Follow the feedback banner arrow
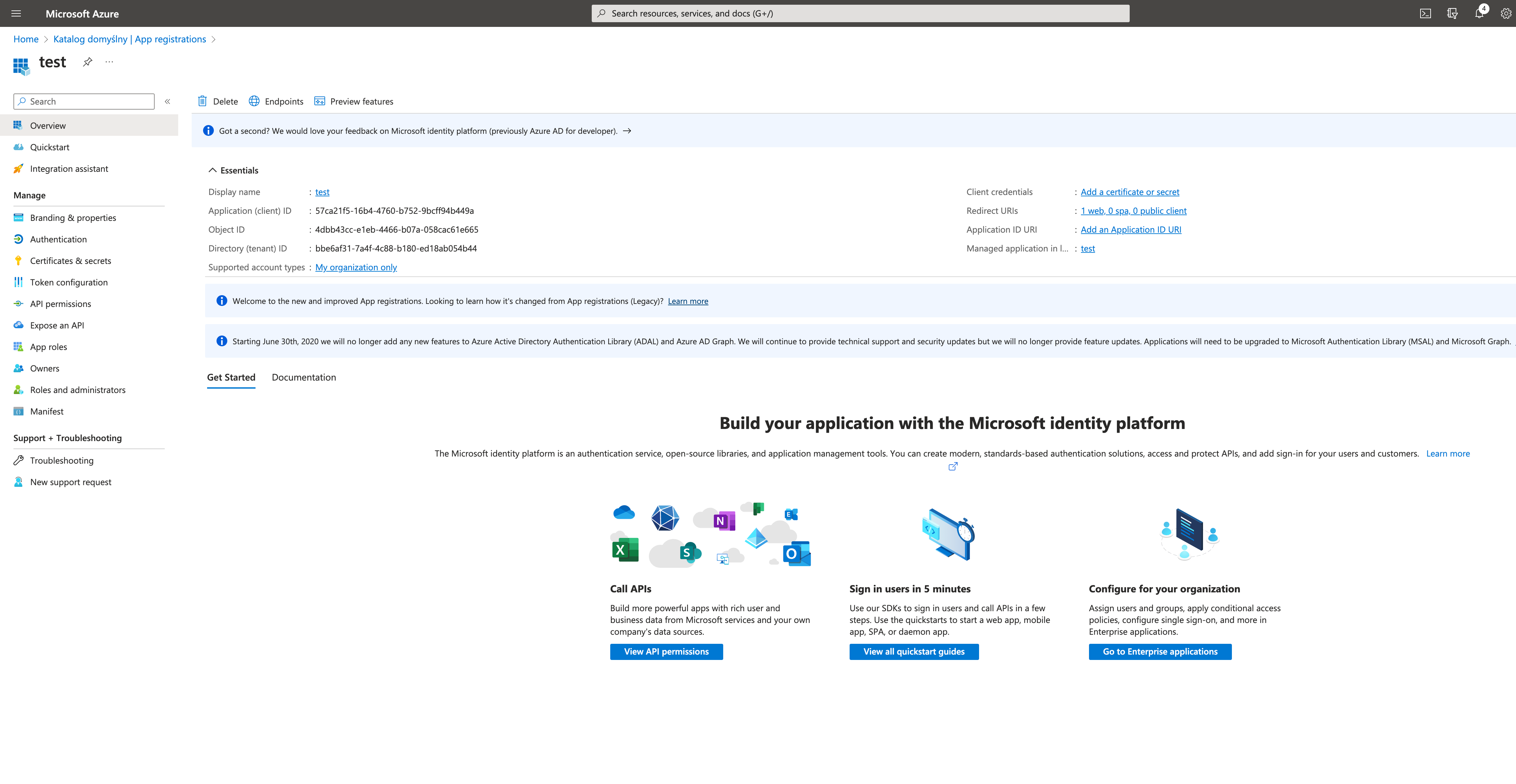The width and height of the screenshot is (1516, 784). click(627, 131)
